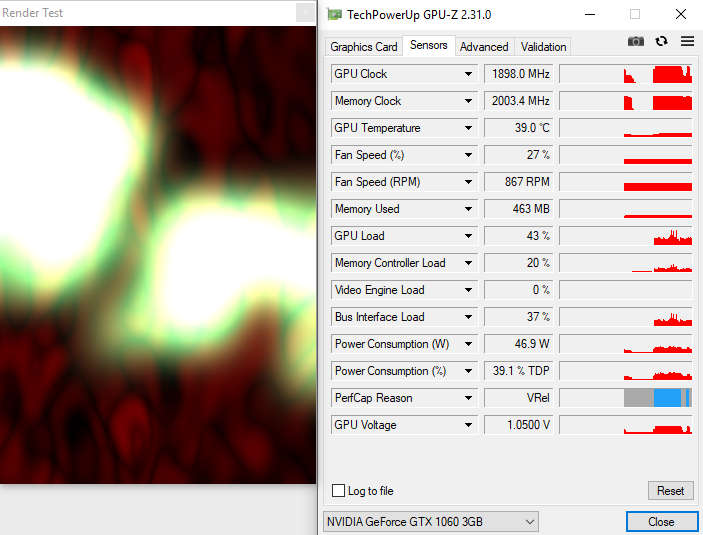Click the 46.9 W power value
This screenshot has width=703, height=535.
[519, 344]
